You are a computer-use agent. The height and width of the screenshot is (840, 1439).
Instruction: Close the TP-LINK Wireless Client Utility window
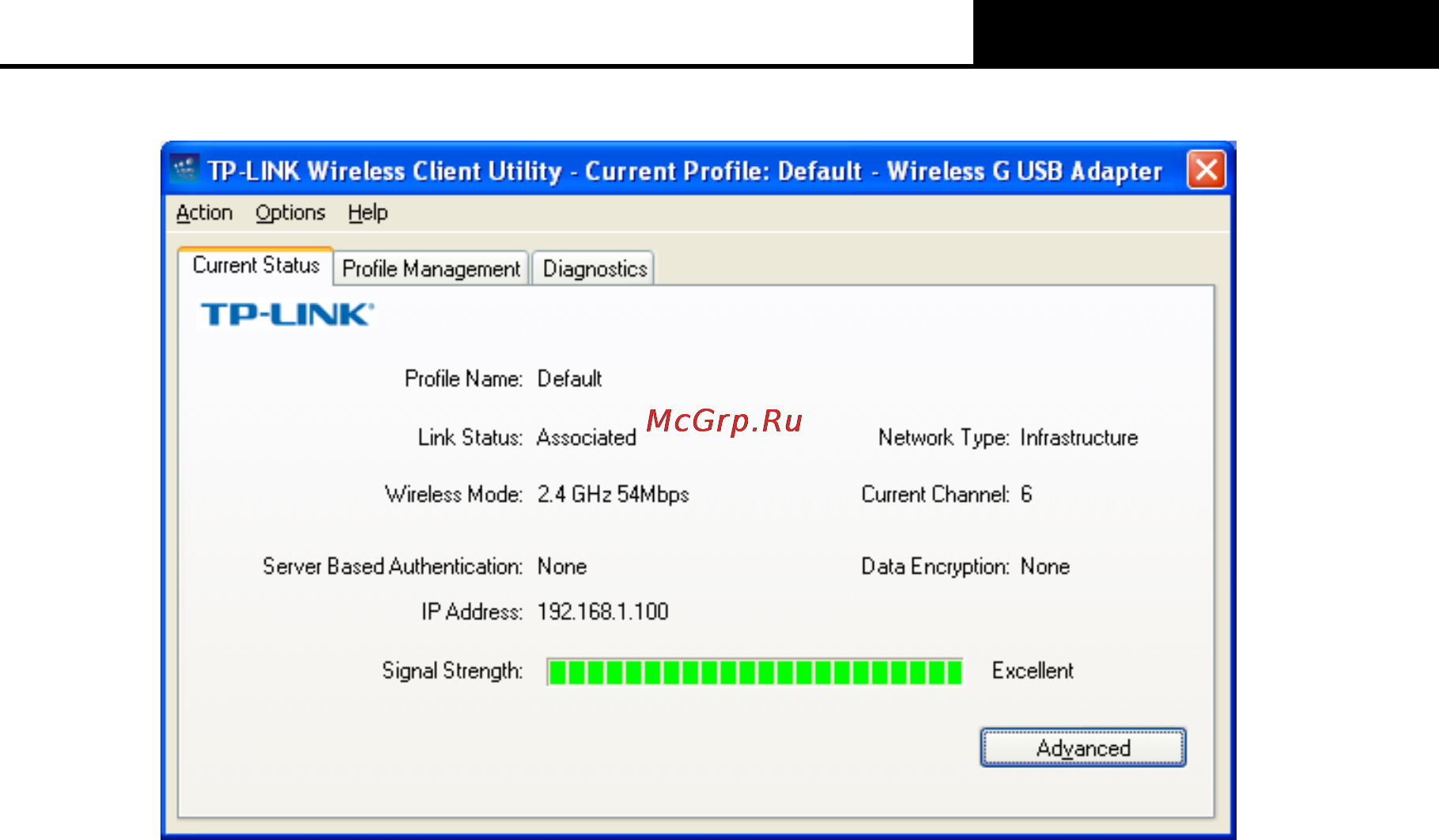pos(1207,170)
